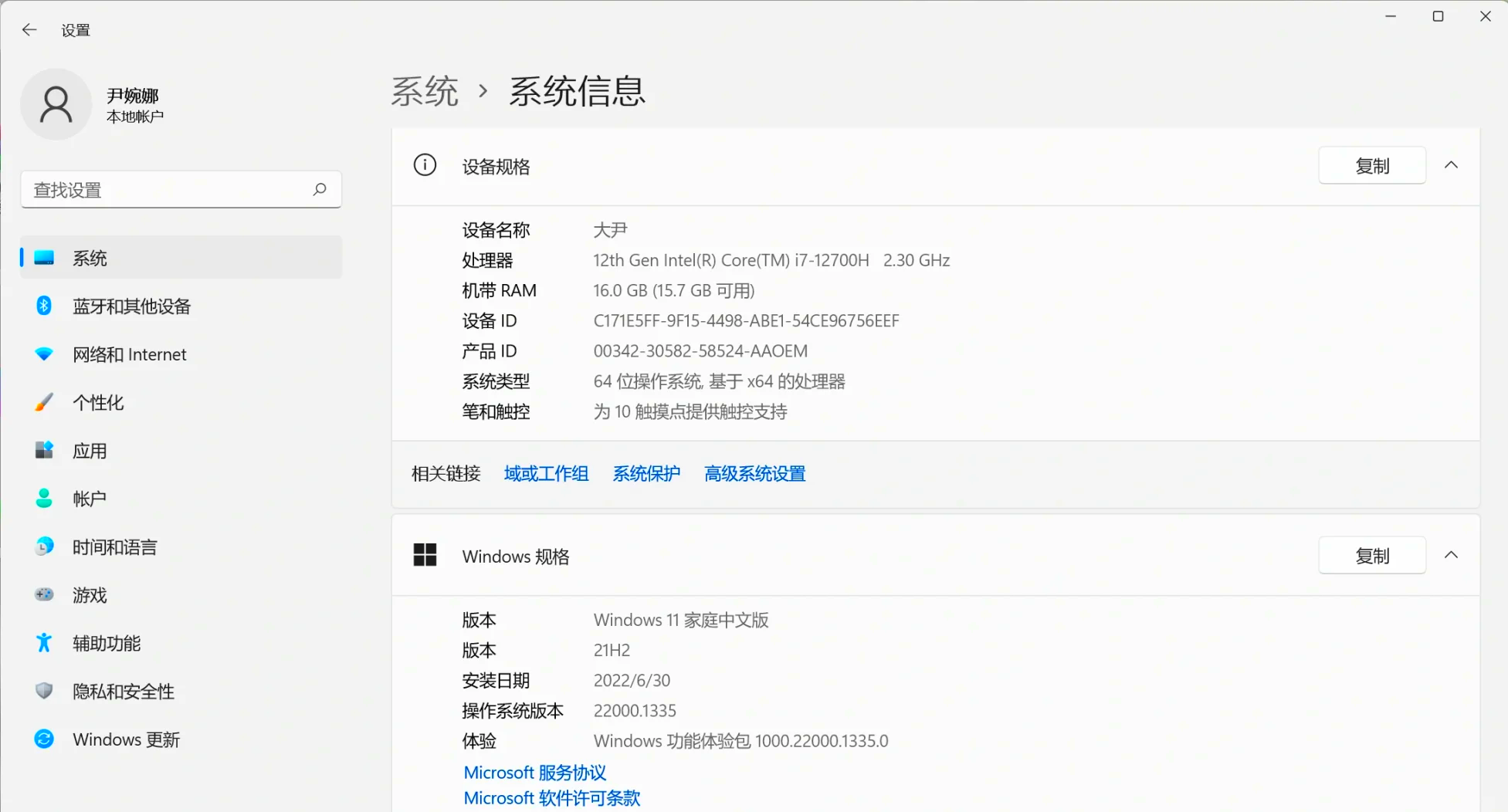Open the 域或工作组 link

coord(546,473)
